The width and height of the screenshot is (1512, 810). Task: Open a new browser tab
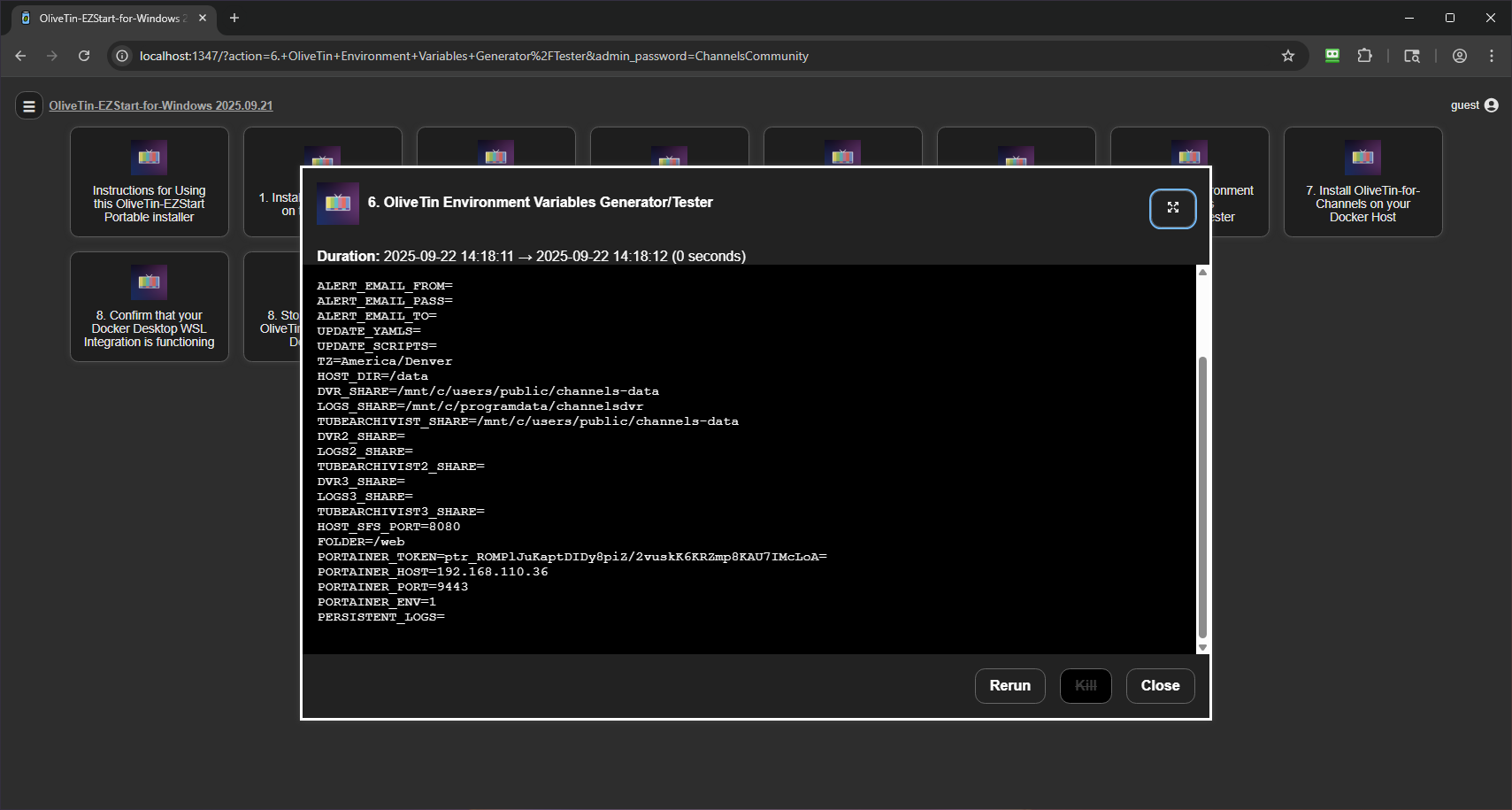(x=234, y=18)
